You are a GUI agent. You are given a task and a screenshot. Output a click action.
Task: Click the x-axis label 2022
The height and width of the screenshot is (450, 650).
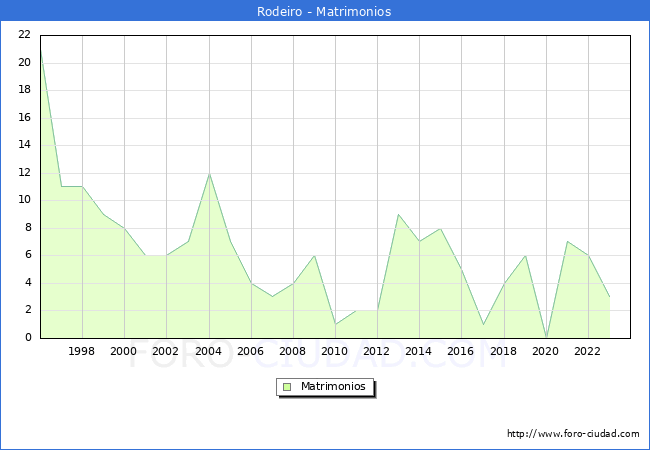click(587, 351)
